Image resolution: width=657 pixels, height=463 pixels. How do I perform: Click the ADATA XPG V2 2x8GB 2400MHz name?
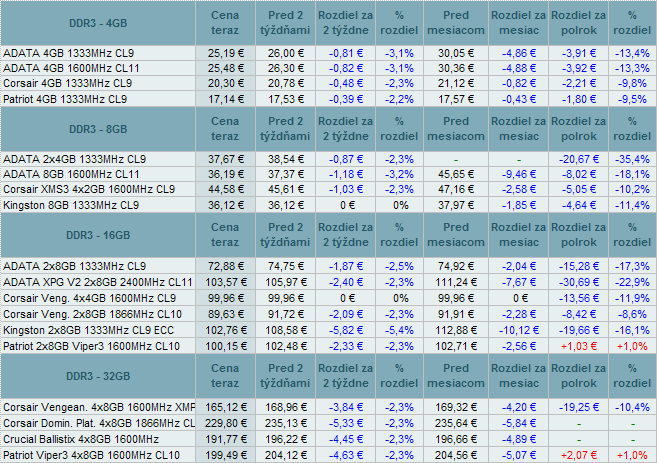click(98, 282)
